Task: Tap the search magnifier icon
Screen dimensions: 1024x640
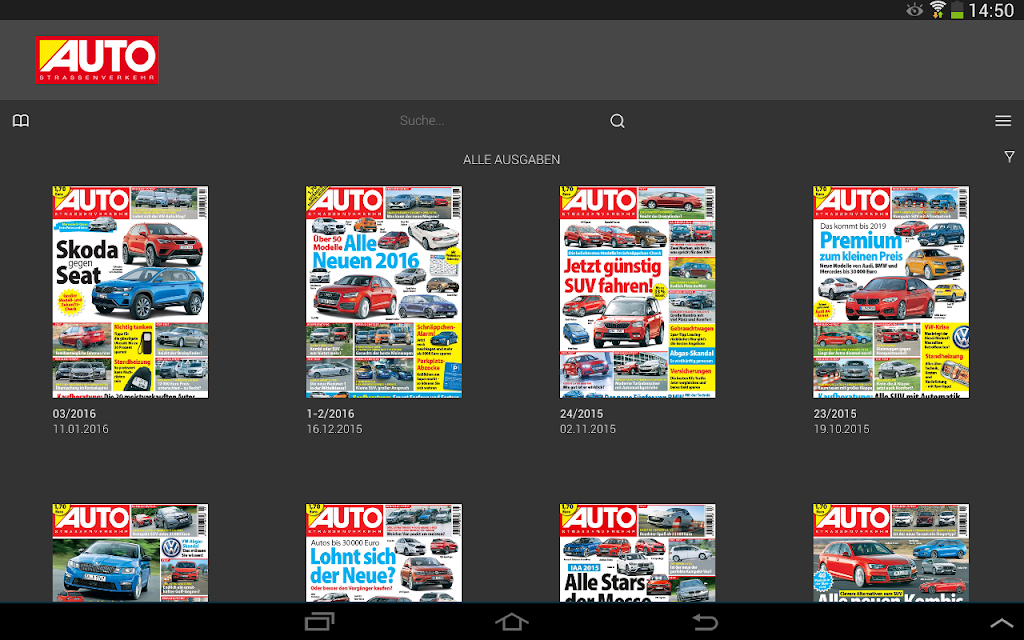Action: [x=617, y=121]
